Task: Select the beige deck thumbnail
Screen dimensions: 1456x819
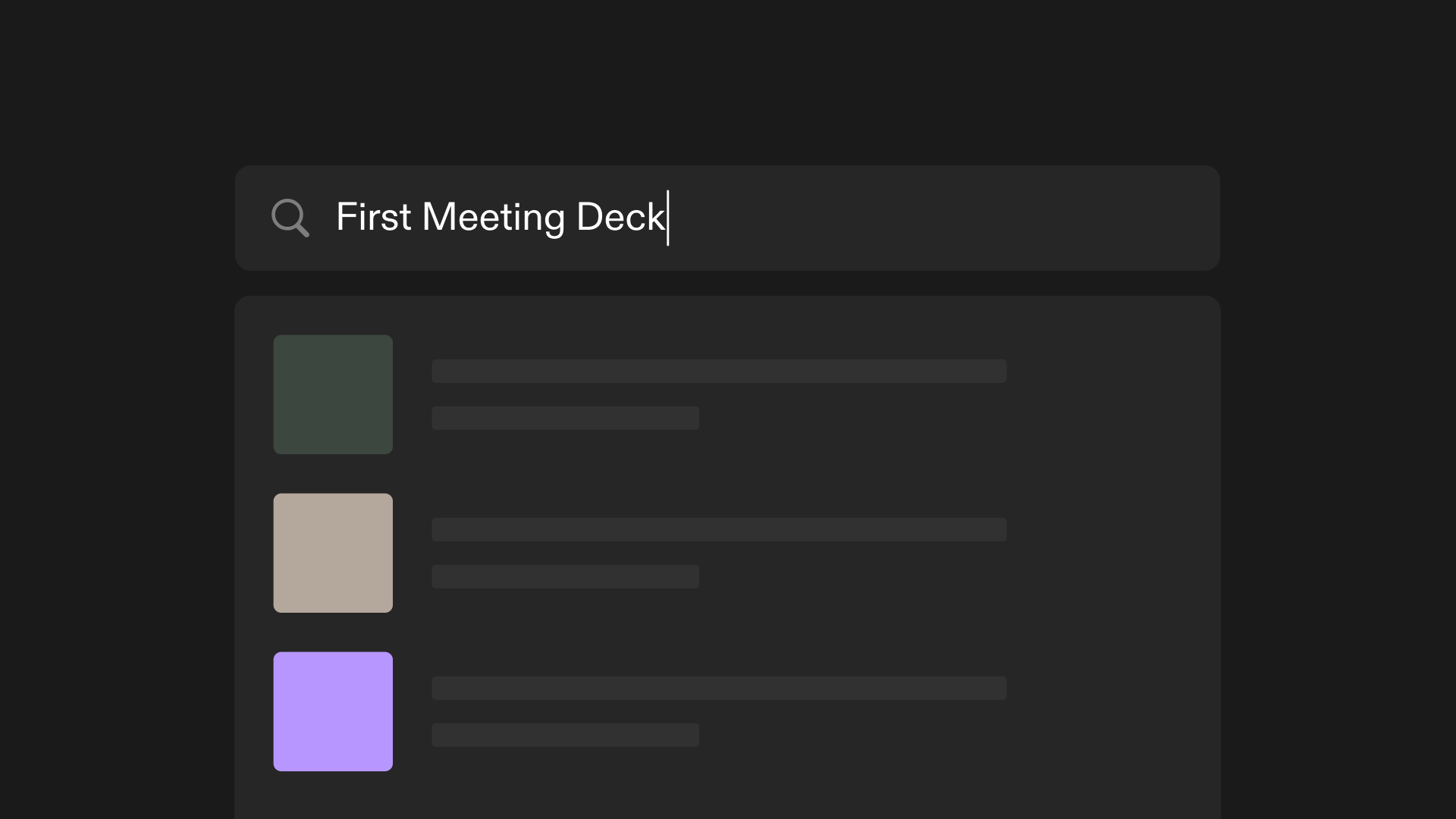Action: point(333,553)
